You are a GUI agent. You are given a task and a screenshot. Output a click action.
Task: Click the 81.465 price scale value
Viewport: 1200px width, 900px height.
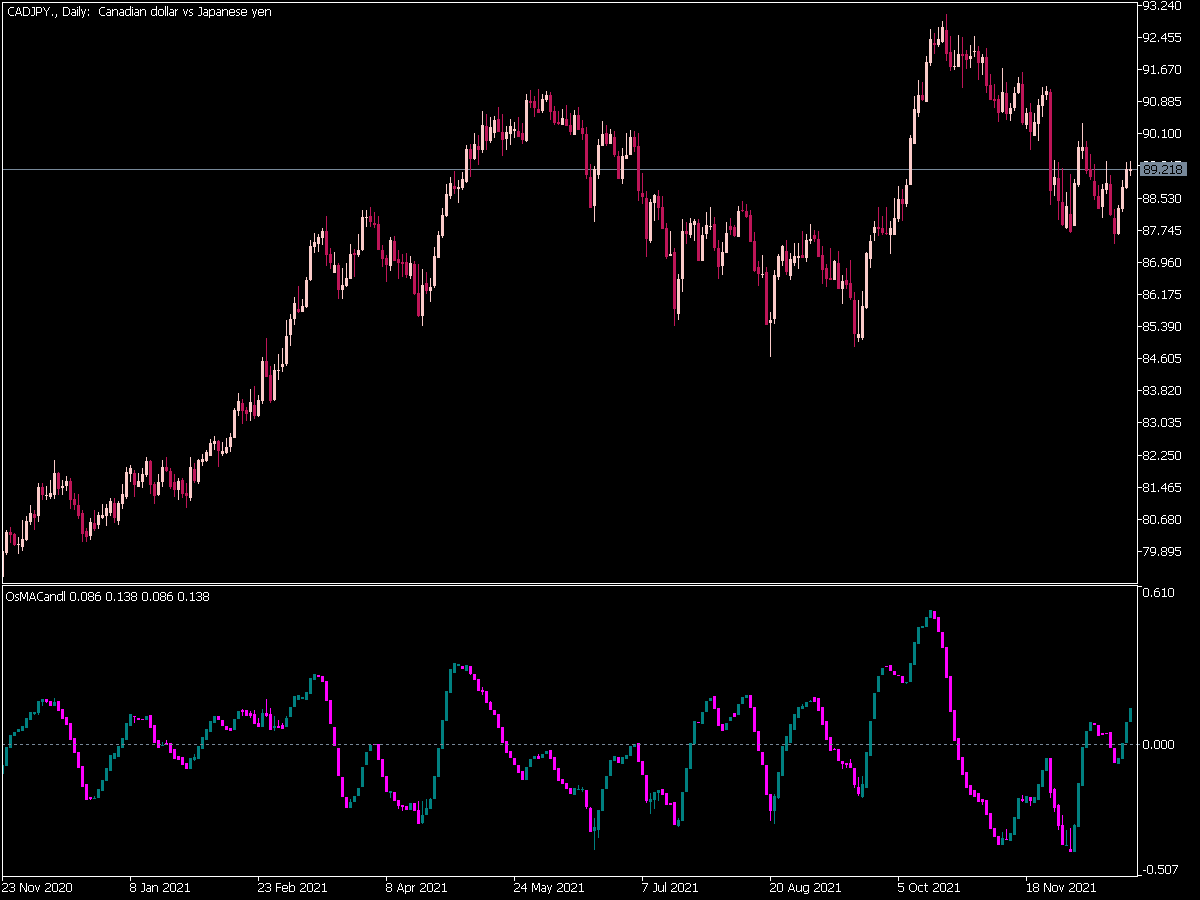click(1161, 488)
